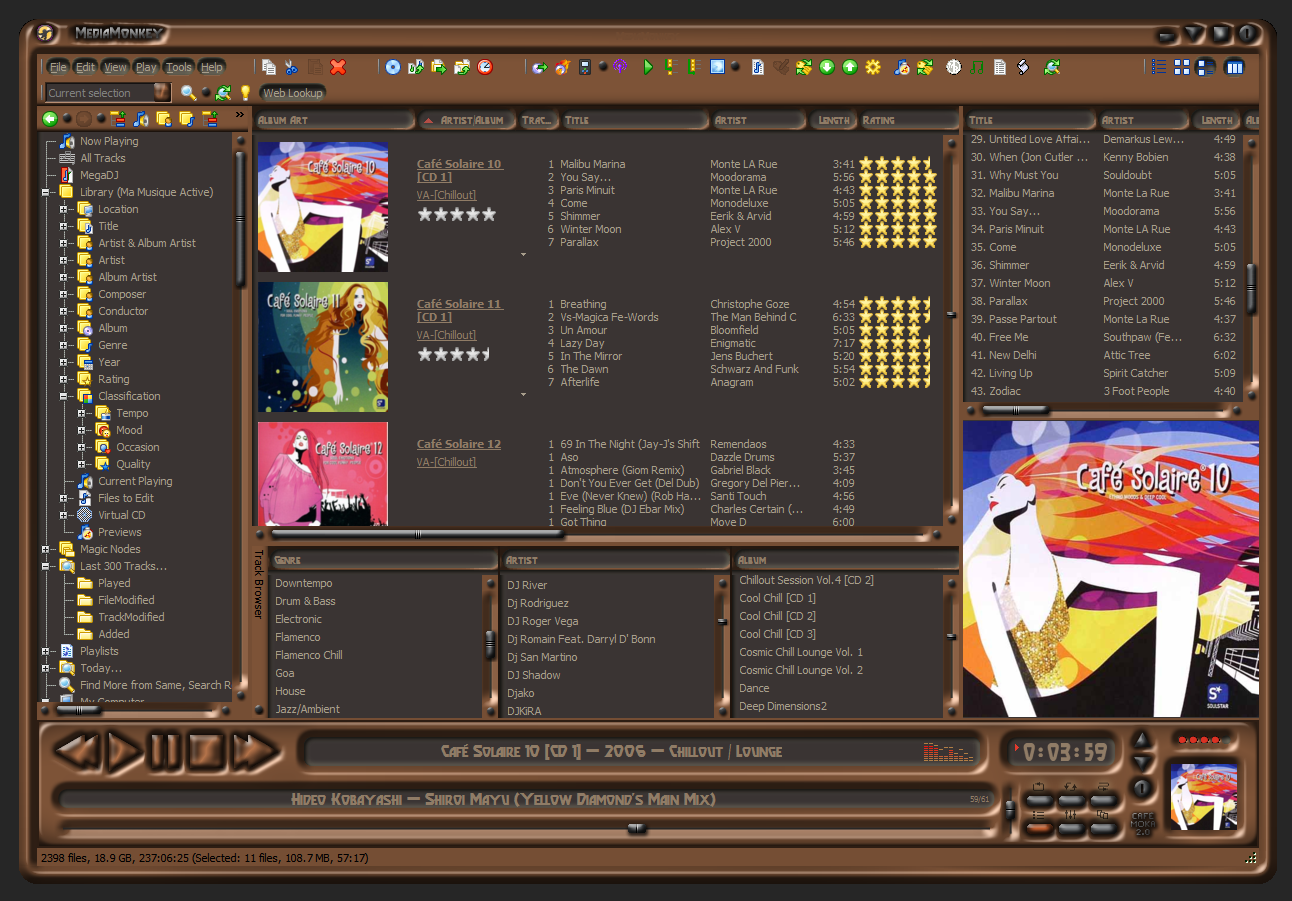Image resolution: width=1292 pixels, height=901 pixels.
Task: Click the playback seek bar slider handle
Action: click(636, 828)
